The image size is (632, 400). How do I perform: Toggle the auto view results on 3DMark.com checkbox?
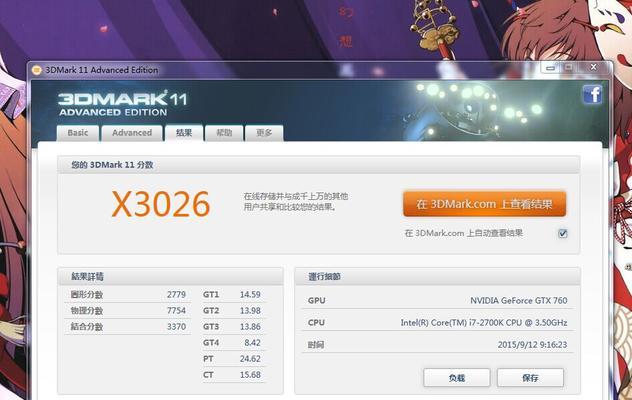click(x=563, y=233)
